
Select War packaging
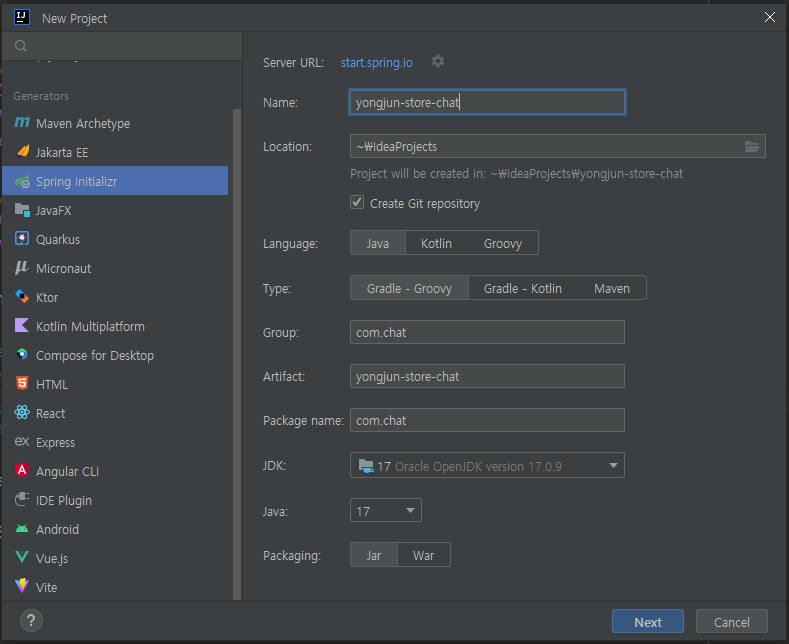click(x=424, y=555)
